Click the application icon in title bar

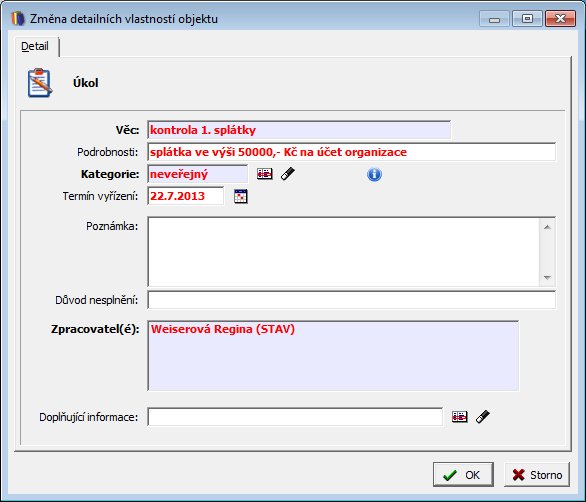pyautogui.click(x=18, y=19)
